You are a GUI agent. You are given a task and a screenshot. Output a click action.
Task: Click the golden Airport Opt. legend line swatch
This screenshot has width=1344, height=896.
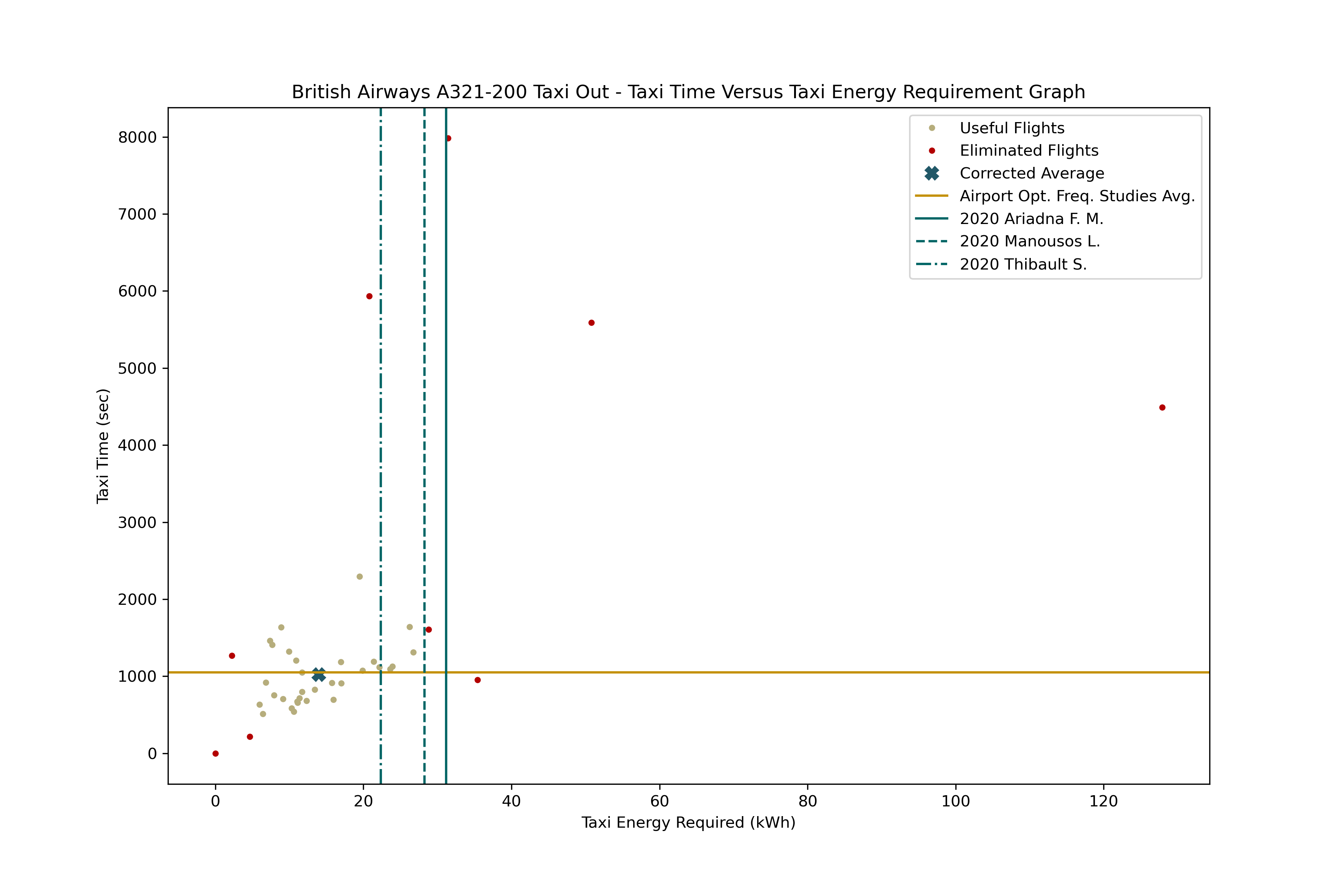(x=931, y=196)
